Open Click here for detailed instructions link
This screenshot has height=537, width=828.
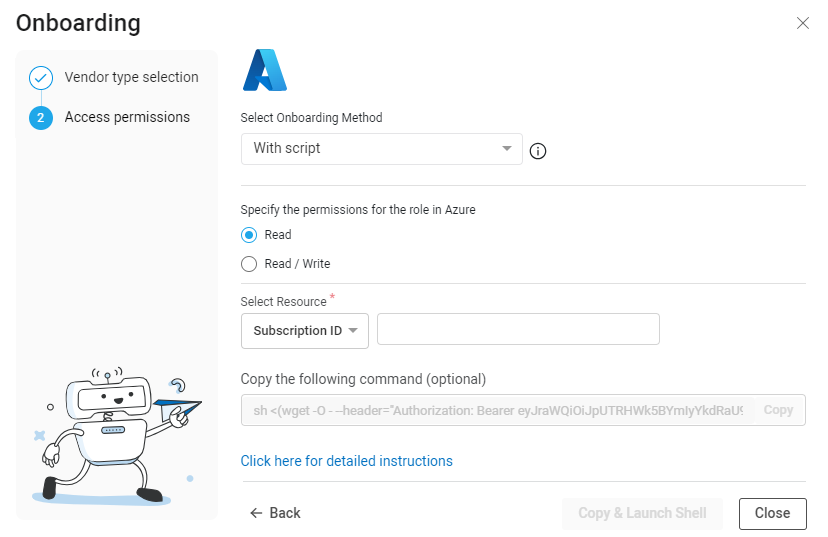coord(346,461)
